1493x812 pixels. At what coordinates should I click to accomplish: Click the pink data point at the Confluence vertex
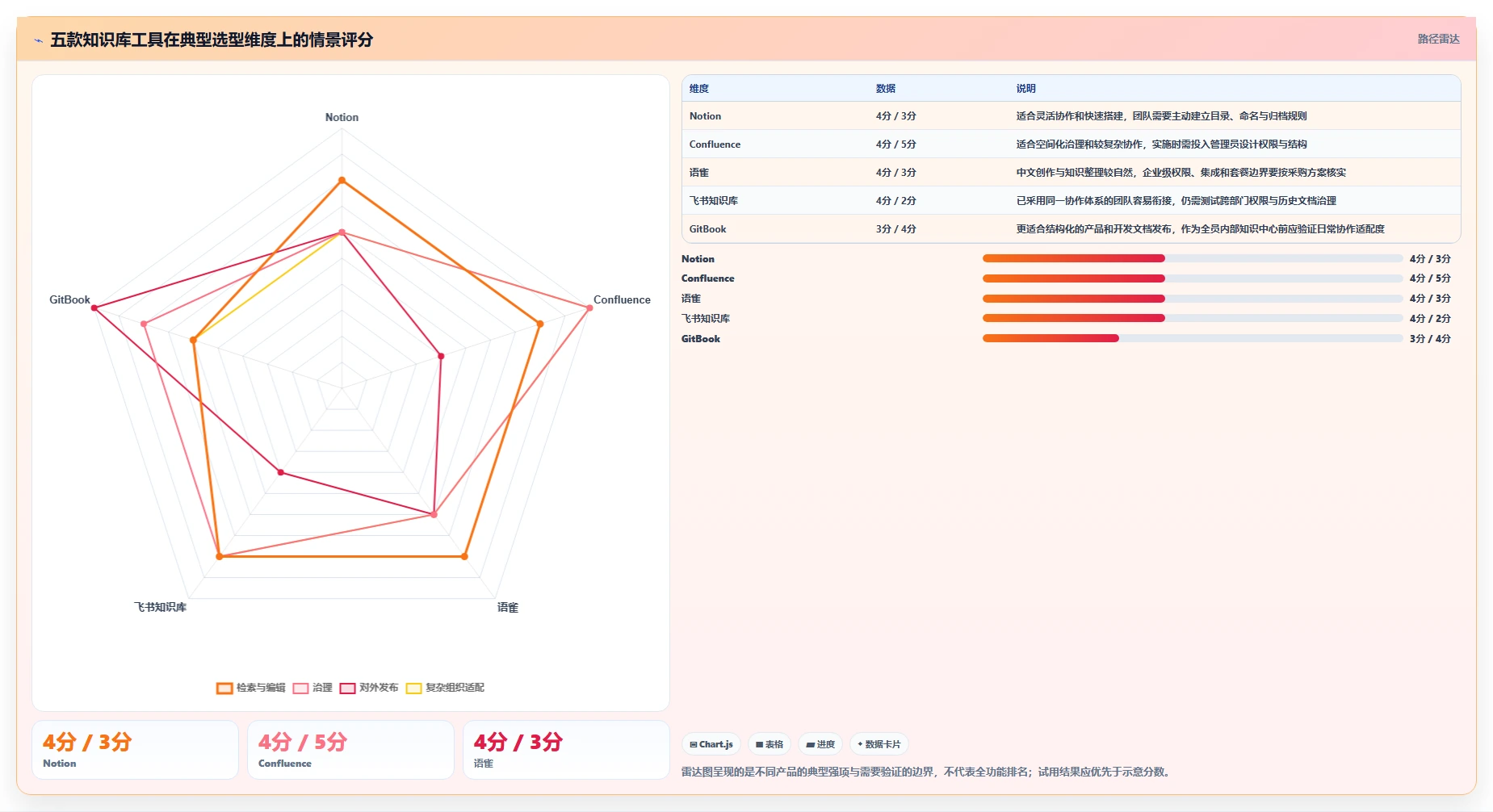click(589, 308)
